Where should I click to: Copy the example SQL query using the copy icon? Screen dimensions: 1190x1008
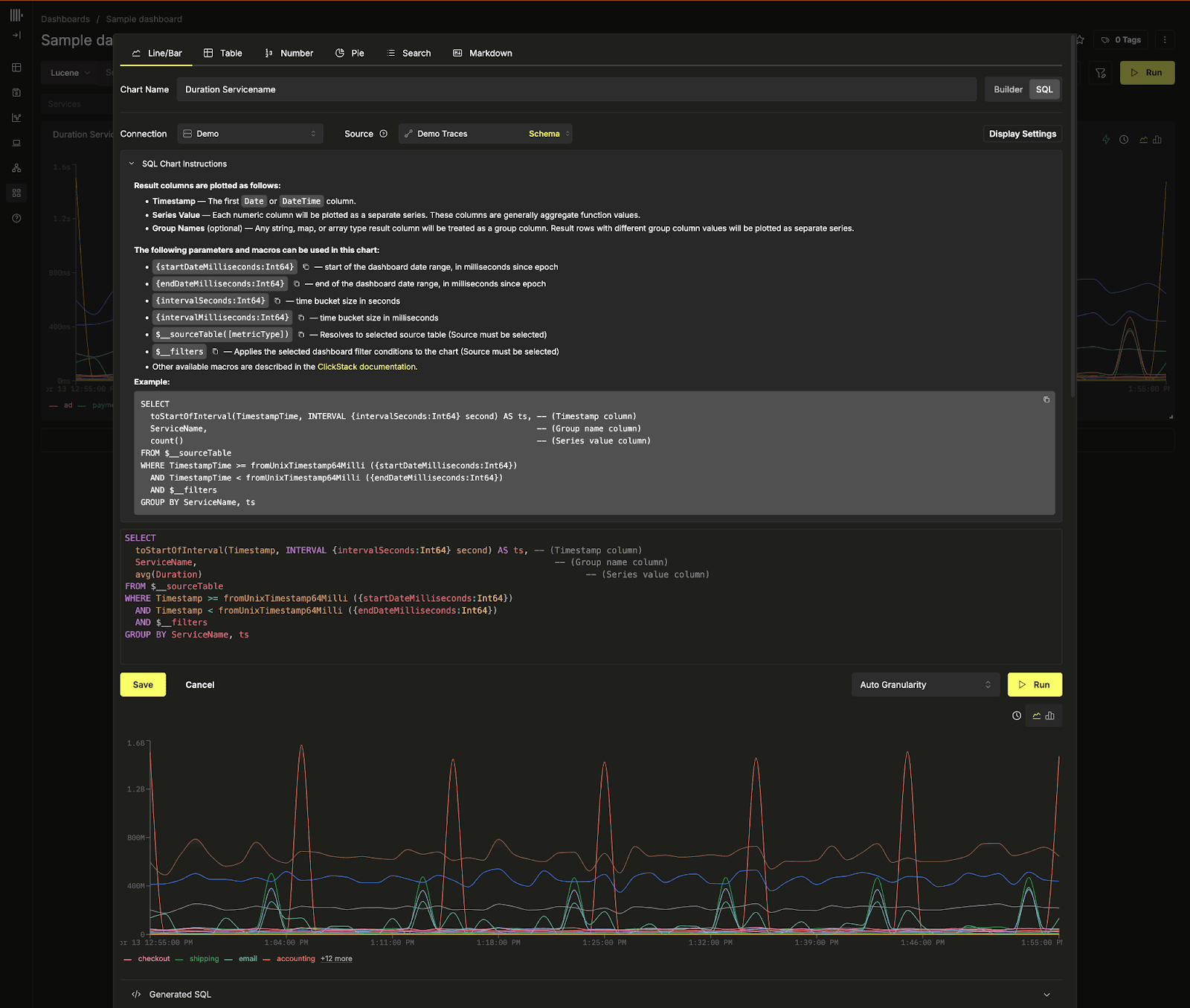pyautogui.click(x=1046, y=399)
